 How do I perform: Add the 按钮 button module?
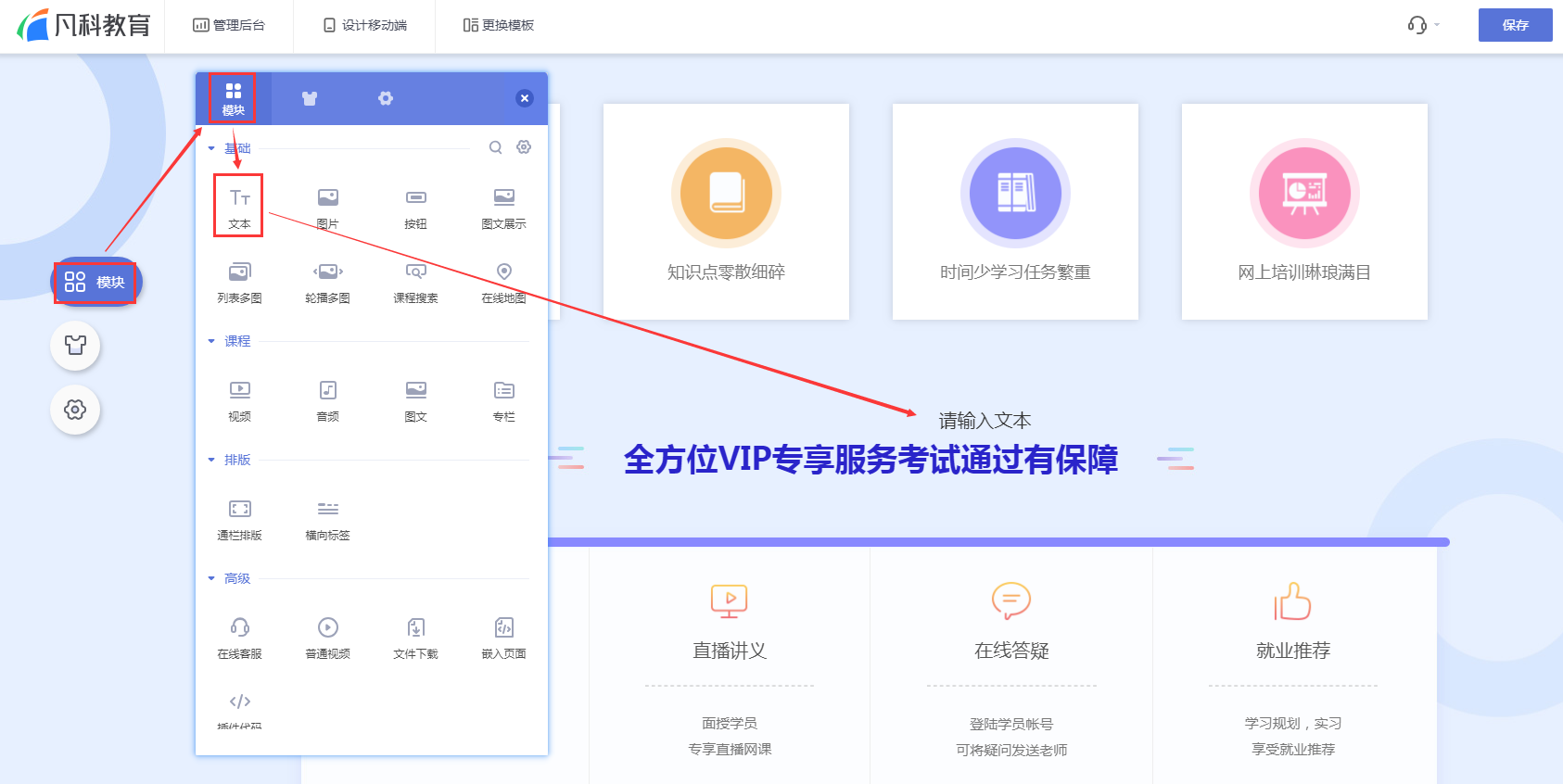coord(415,207)
